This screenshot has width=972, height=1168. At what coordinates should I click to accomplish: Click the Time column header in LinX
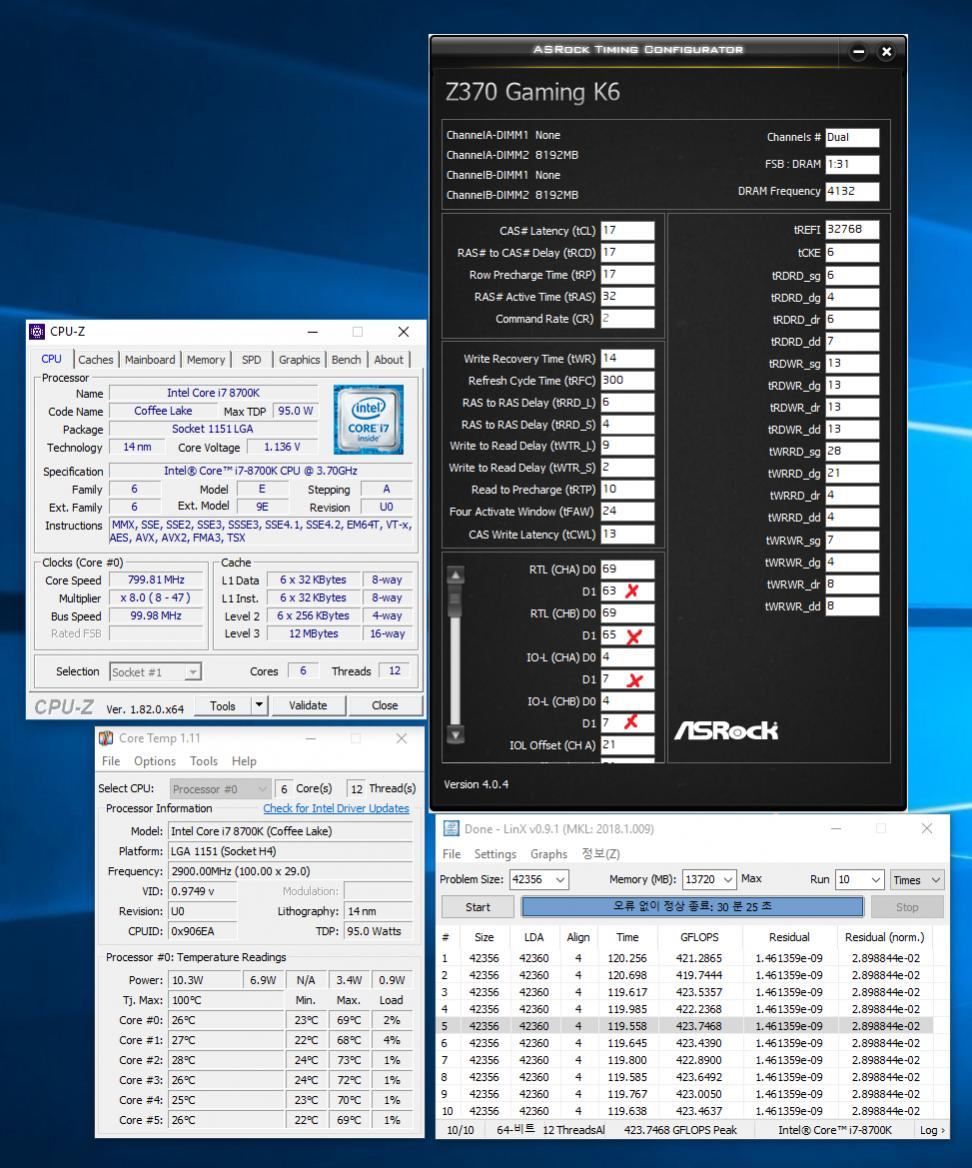pos(627,937)
